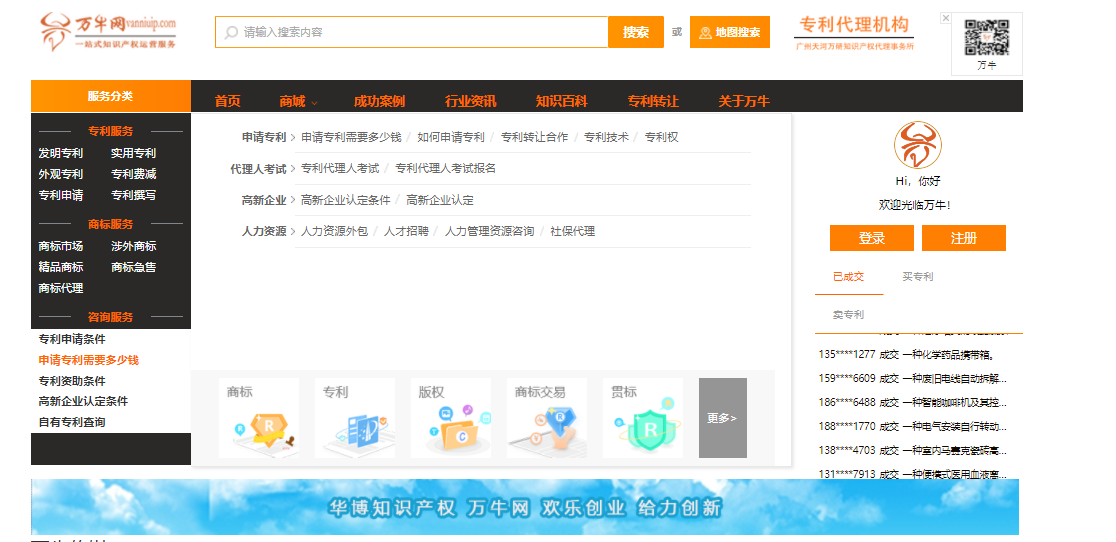The height and width of the screenshot is (542, 1116).
Task: Click the QR code image
Action: coord(986,38)
